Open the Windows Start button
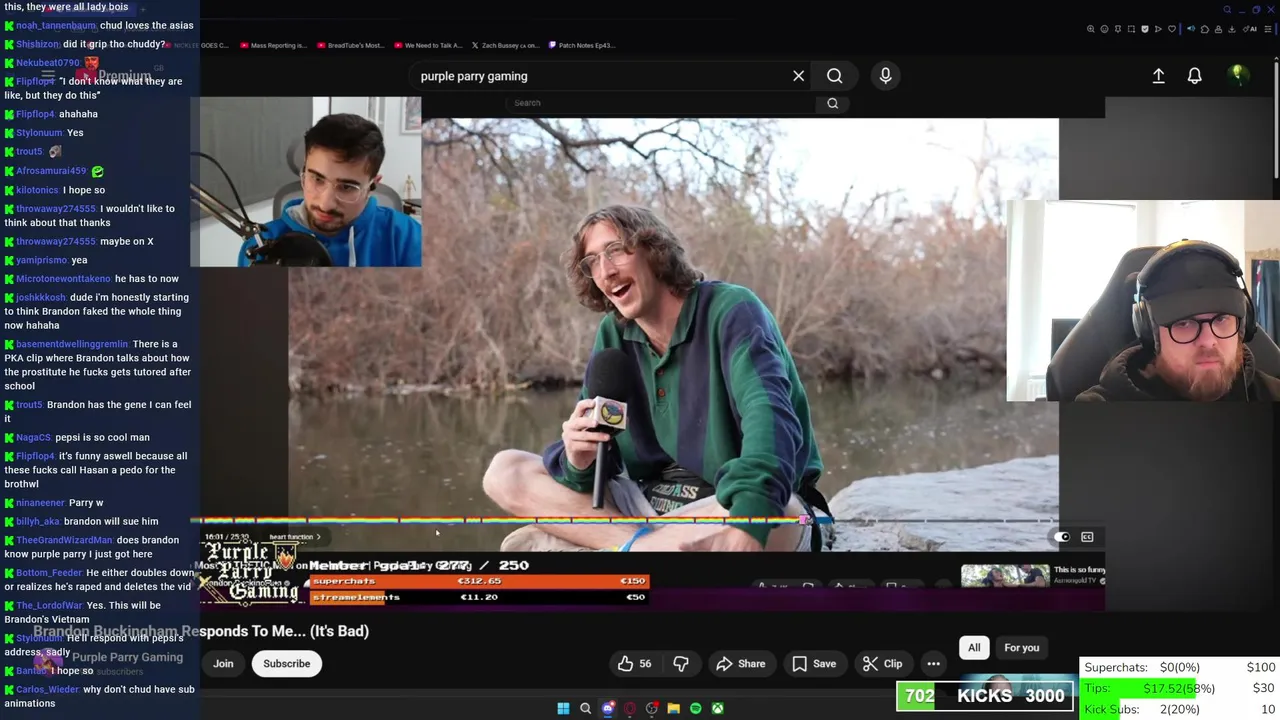Image resolution: width=1280 pixels, height=720 pixels. click(563, 708)
